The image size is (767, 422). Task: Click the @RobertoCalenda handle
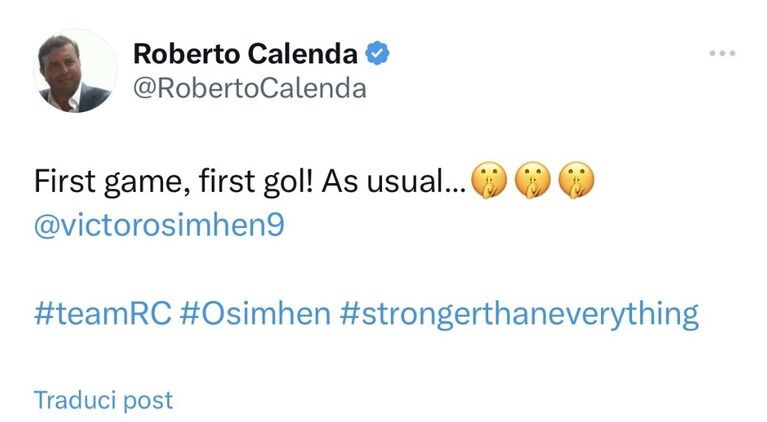249,89
